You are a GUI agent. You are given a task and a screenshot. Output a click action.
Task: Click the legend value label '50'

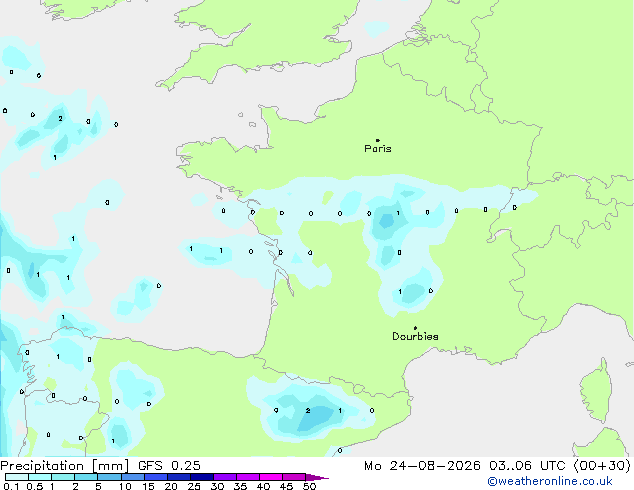click(310, 486)
